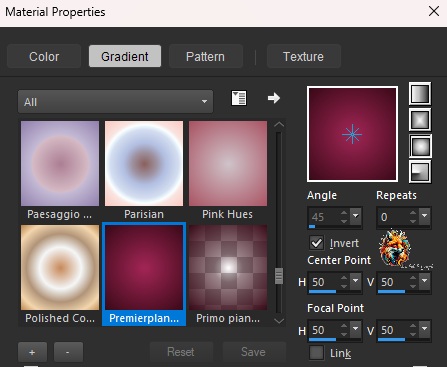This screenshot has height=367, width=447.
Task: Select the Parisian gradient thumbnail
Action: click(144, 163)
